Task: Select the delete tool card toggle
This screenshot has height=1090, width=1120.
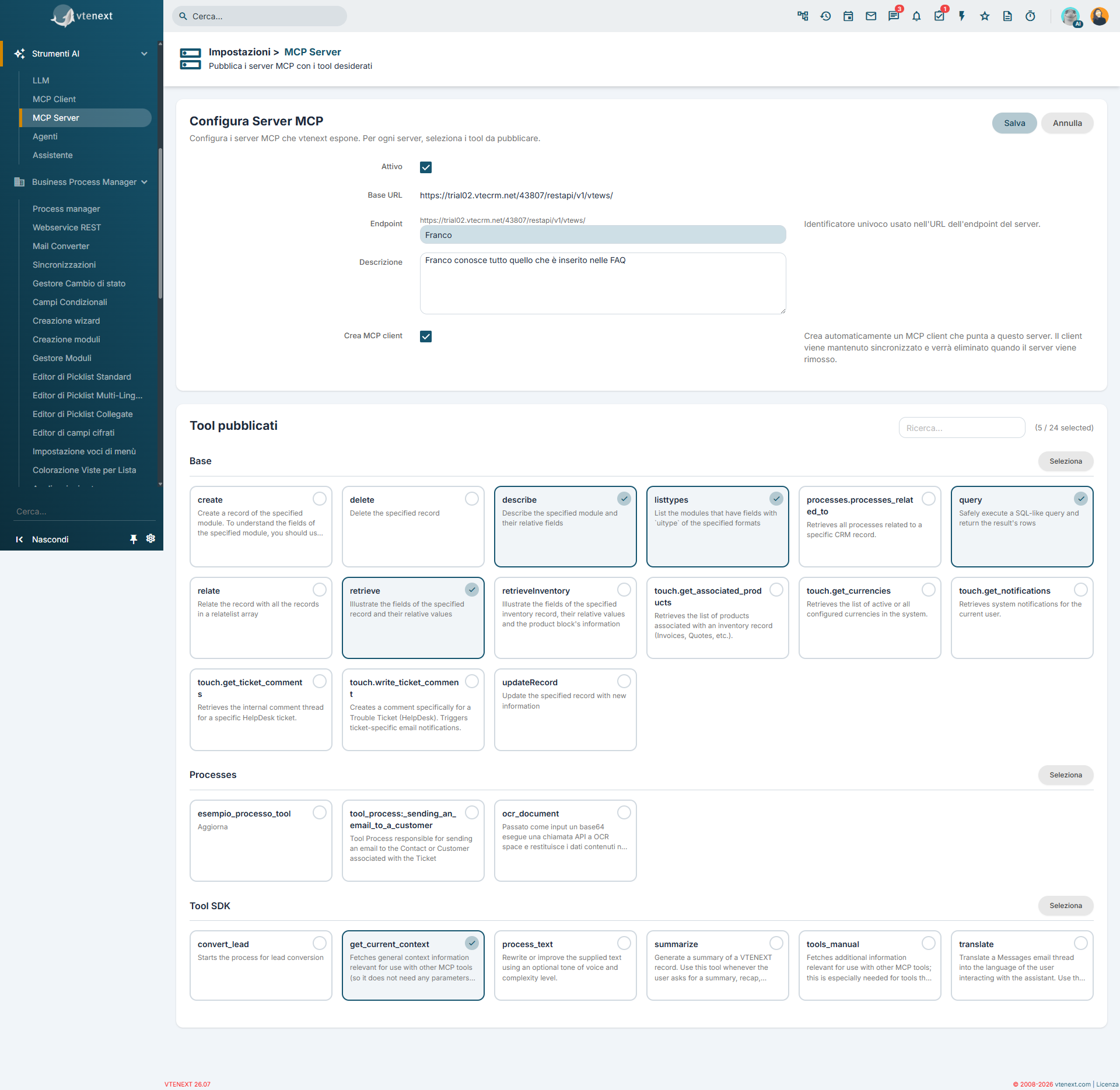Action: pyautogui.click(x=472, y=499)
